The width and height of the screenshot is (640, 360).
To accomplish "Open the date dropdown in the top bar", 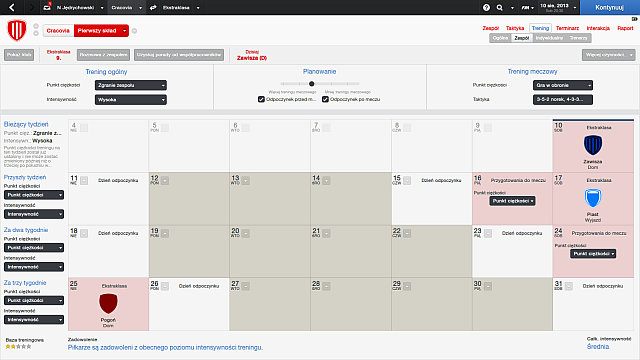I will [558, 7].
